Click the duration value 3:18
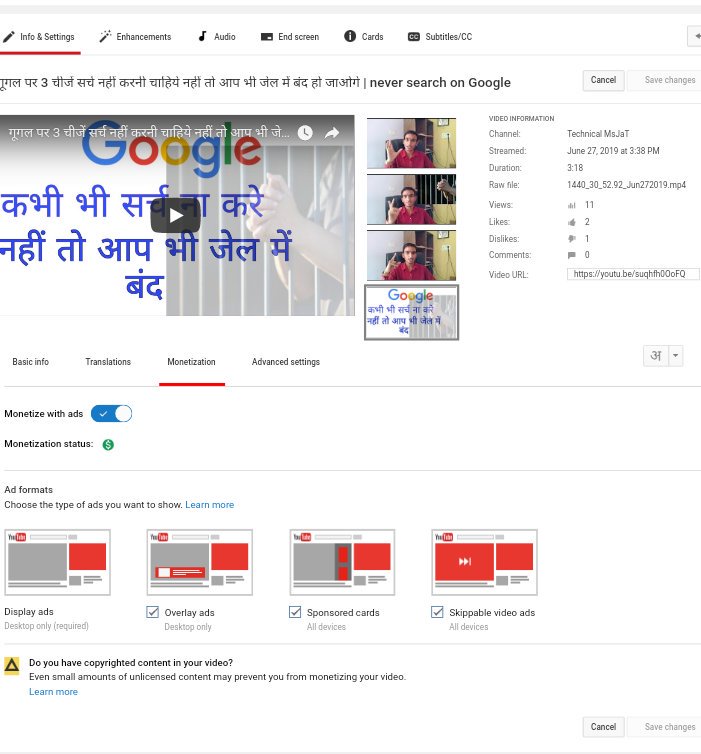The width and height of the screenshot is (701, 754). point(575,168)
